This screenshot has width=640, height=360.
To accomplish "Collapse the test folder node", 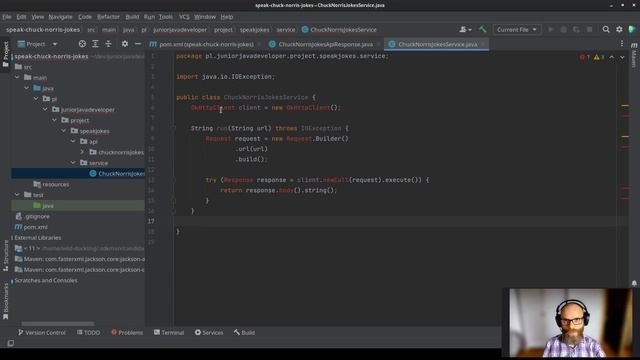I will (17, 195).
